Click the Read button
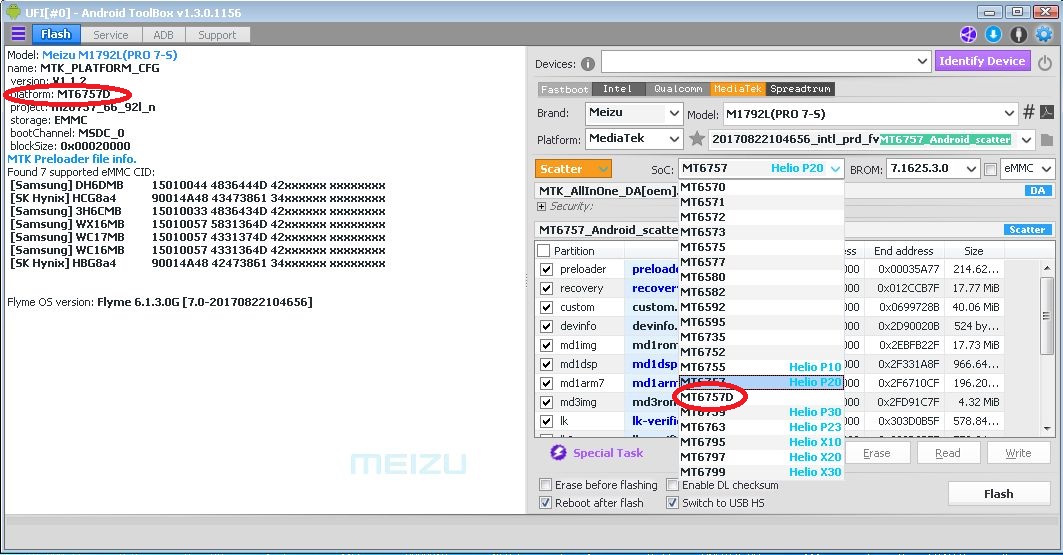 948,453
